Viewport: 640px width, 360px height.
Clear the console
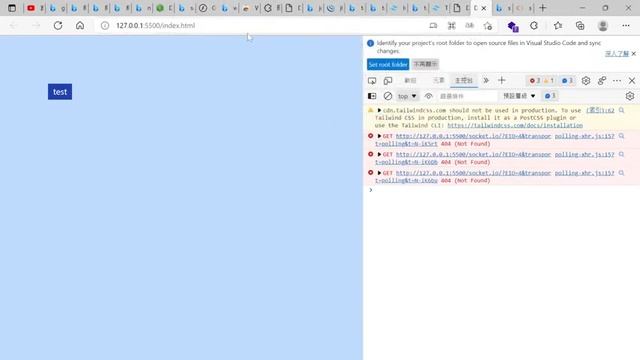388,96
